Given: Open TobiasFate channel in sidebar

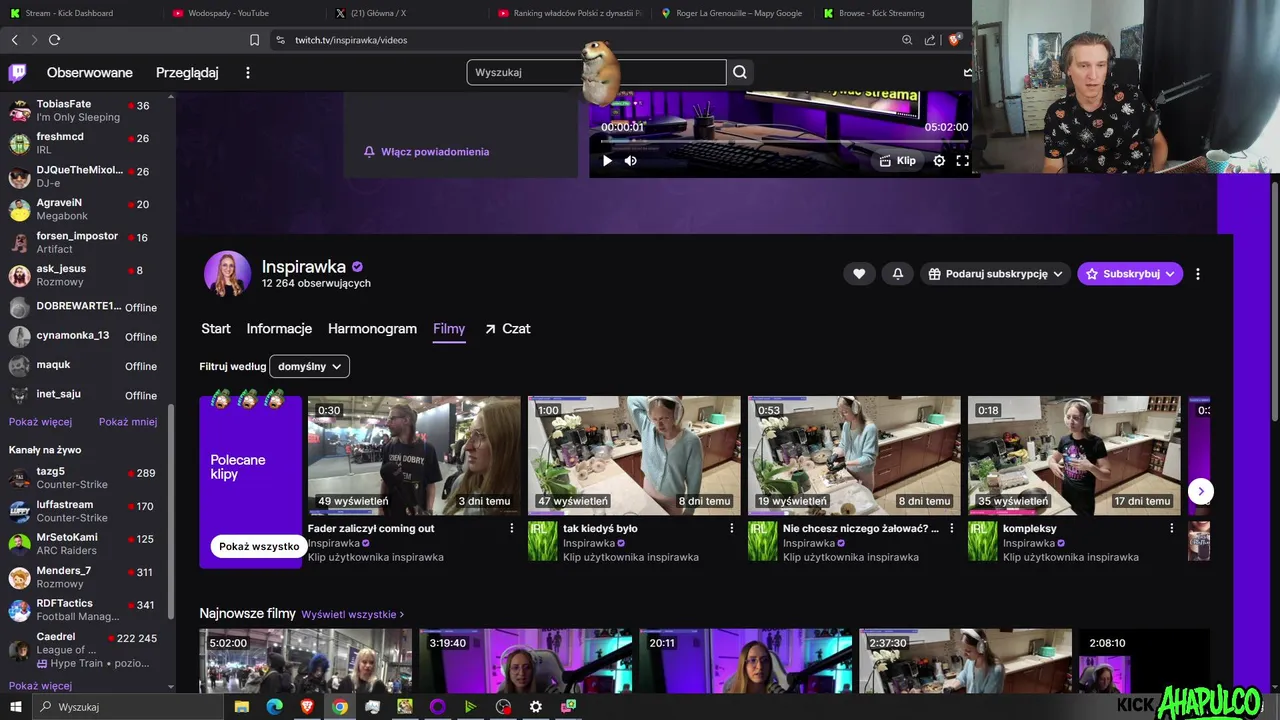Looking at the screenshot, I should pyautogui.click(x=86, y=110).
